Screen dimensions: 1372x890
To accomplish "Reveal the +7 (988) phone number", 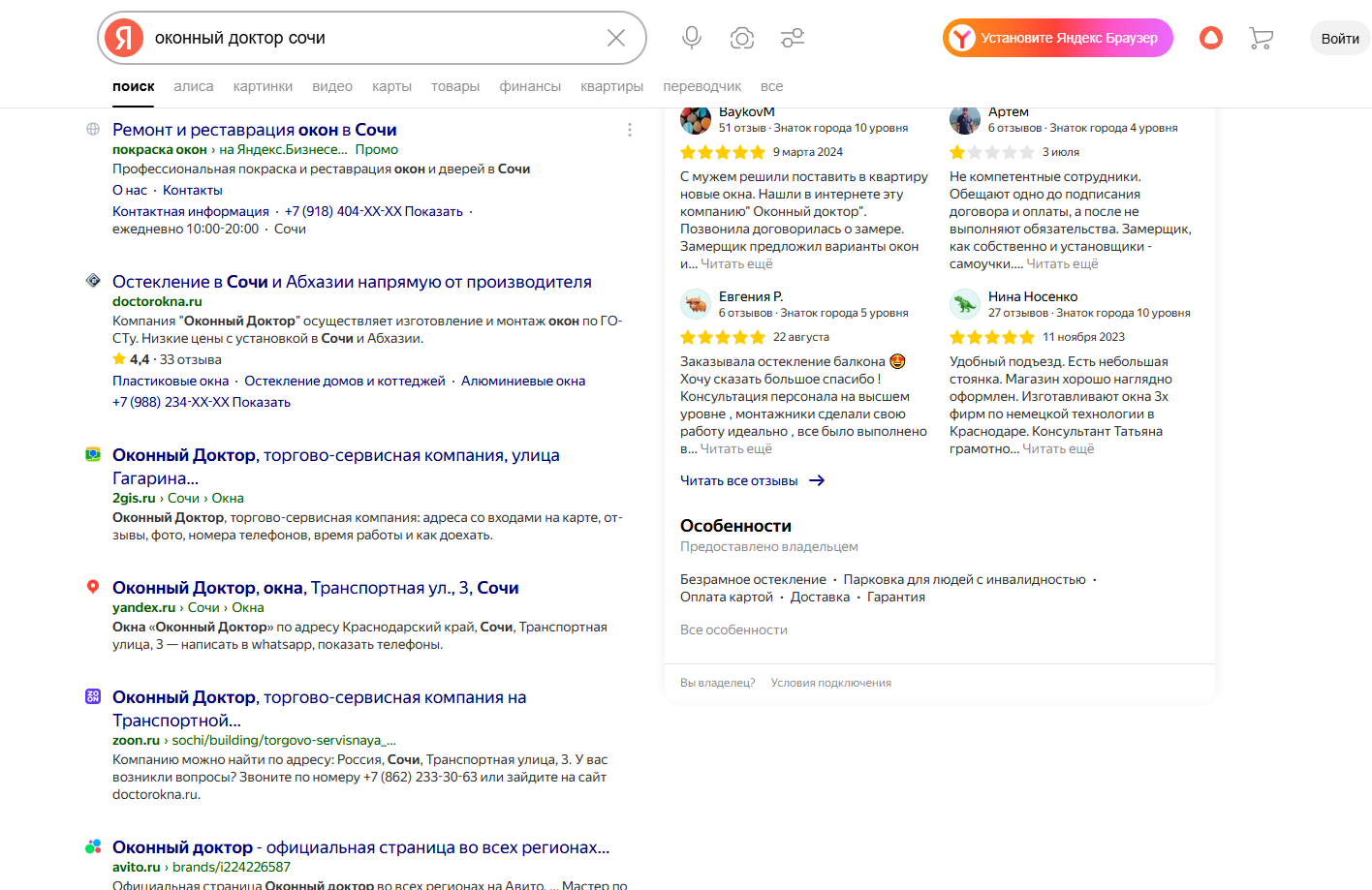I will tap(261, 402).
